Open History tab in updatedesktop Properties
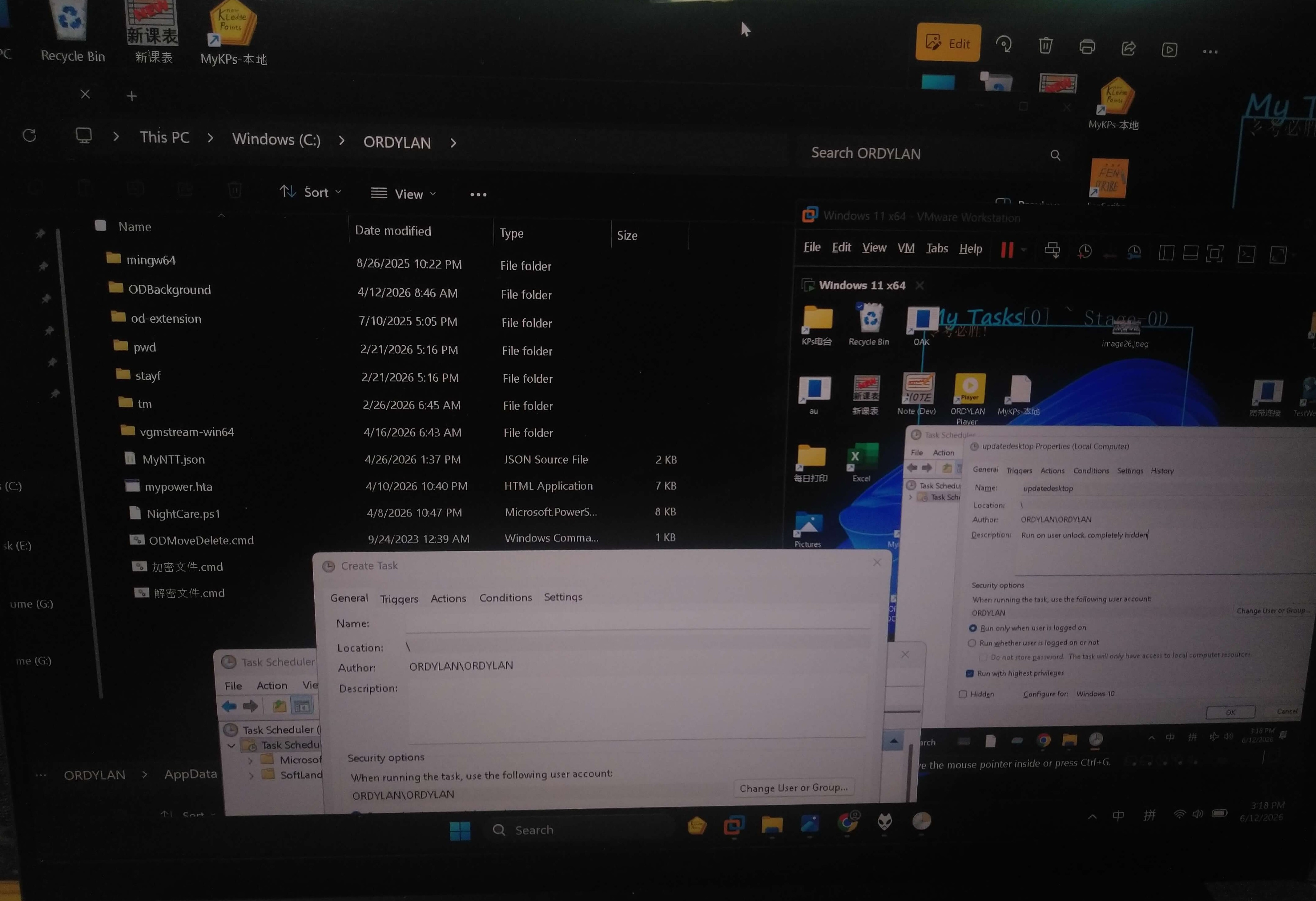Screen dimensions: 1316x901 tap(1162, 471)
